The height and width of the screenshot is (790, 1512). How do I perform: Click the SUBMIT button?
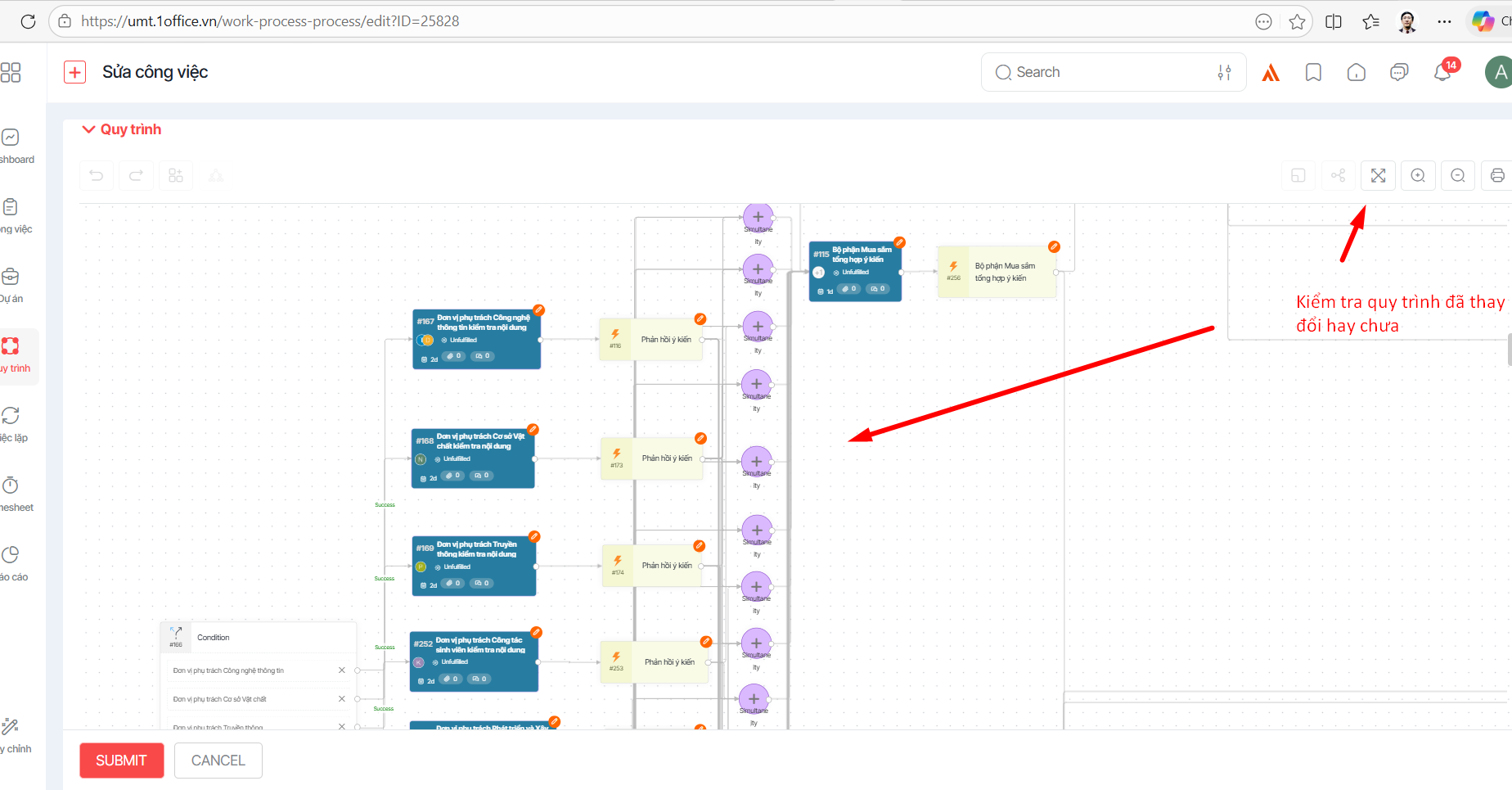coord(121,761)
